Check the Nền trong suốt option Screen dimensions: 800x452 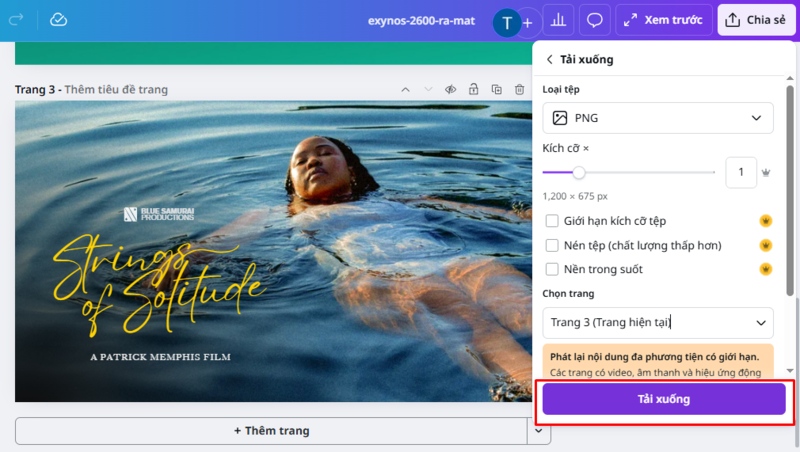[x=552, y=269]
